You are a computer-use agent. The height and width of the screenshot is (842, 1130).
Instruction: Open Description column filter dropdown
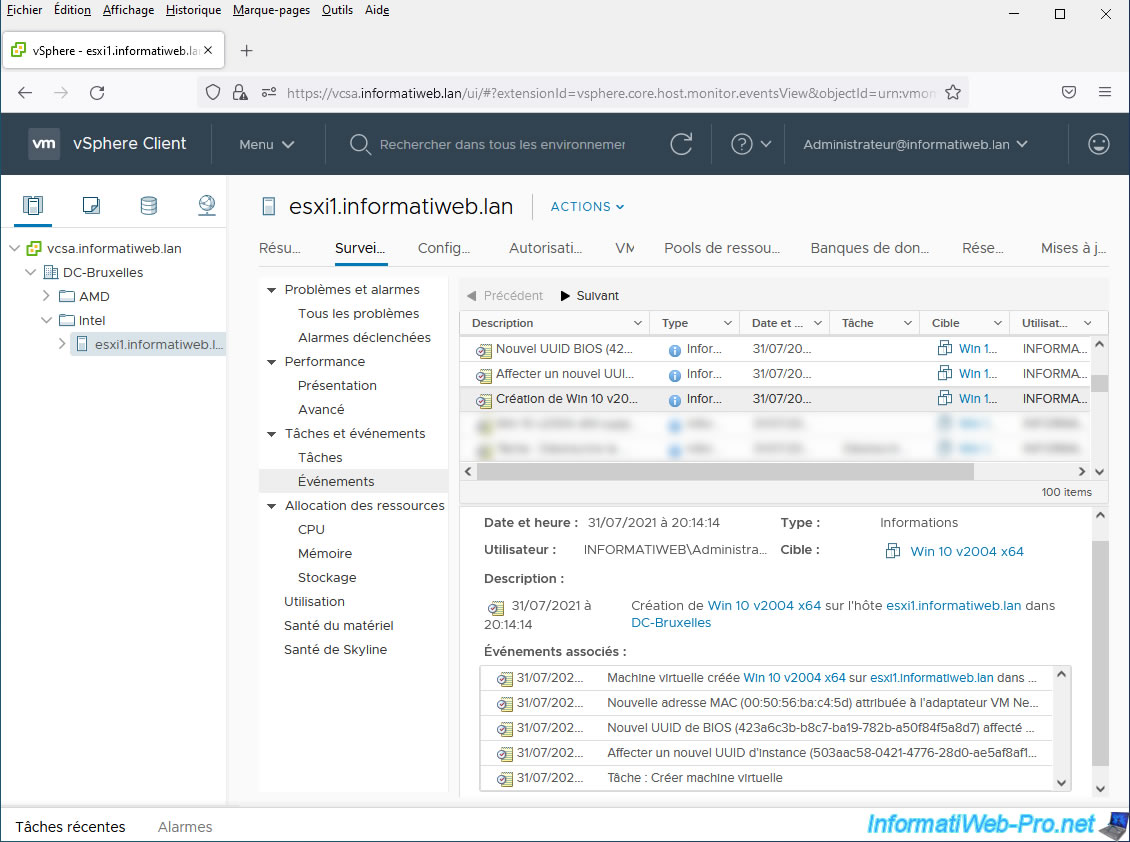pos(637,323)
